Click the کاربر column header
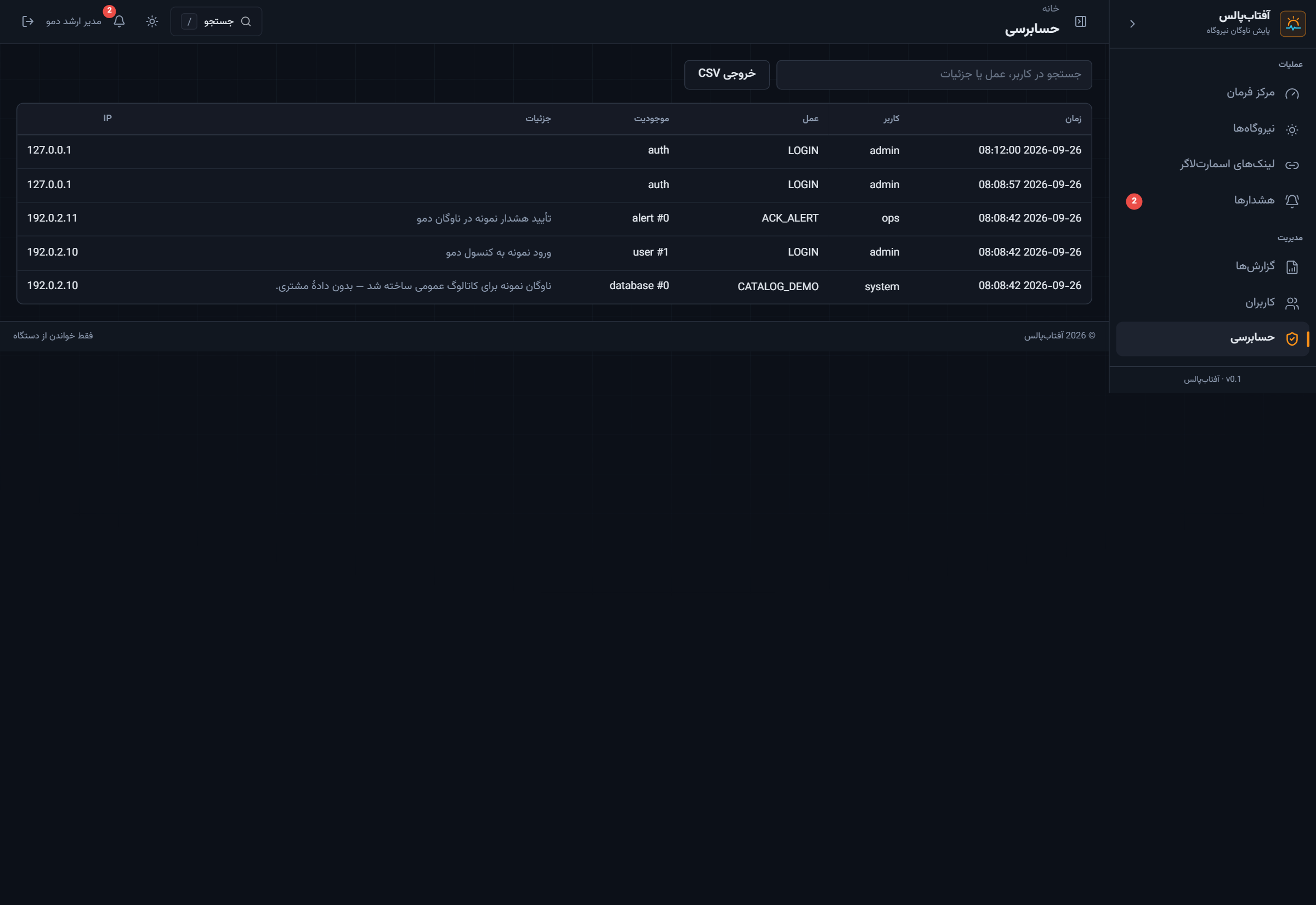Image resolution: width=1316 pixels, height=905 pixels. pyautogui.click(x=891, y=118)
